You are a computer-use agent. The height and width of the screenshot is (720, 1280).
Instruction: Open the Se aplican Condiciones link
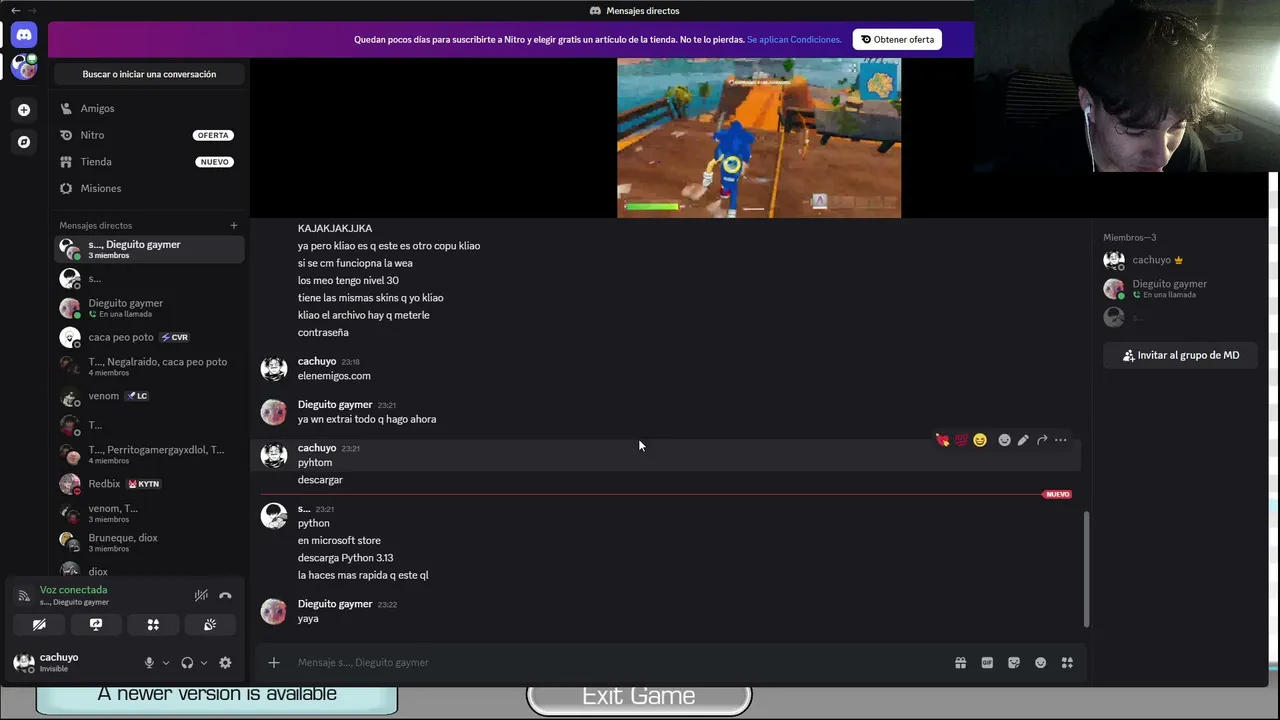click(795, 40)
